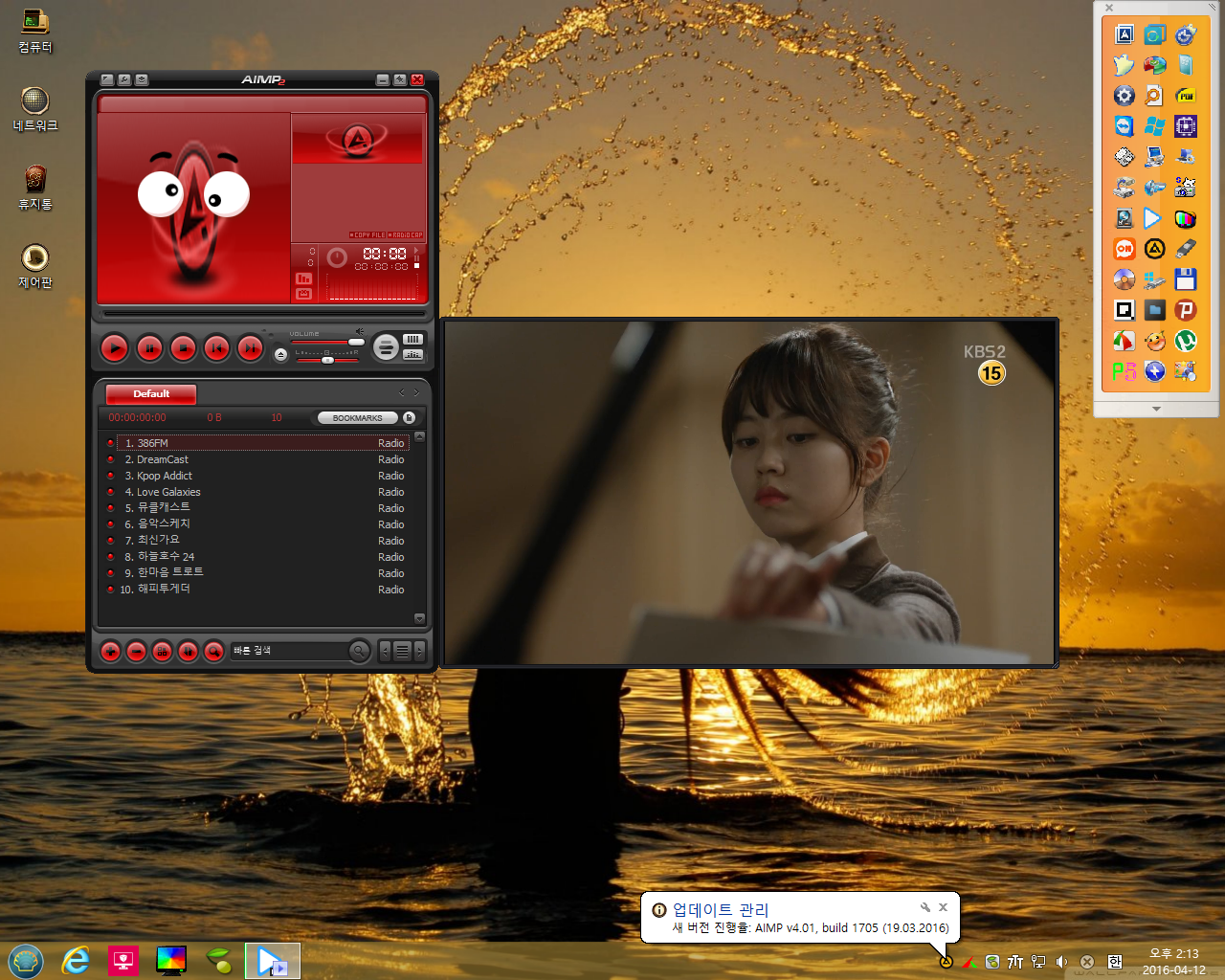Launch PotPlayer blue play icon in launcher
The width and height of the screenshot is (1225, 980).
(x=1155, y=218)
